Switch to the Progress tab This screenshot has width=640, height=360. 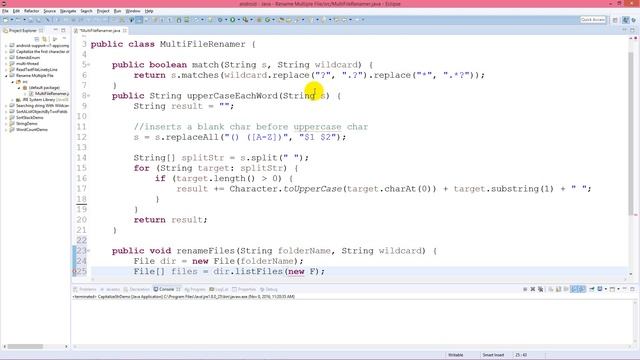tap(195, 289)
